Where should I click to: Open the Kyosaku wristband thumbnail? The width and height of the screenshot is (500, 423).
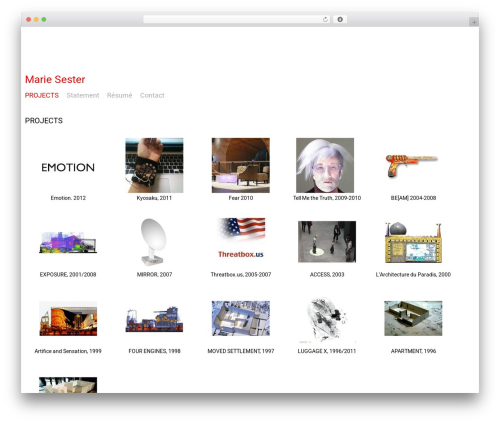tap(154, 165)
